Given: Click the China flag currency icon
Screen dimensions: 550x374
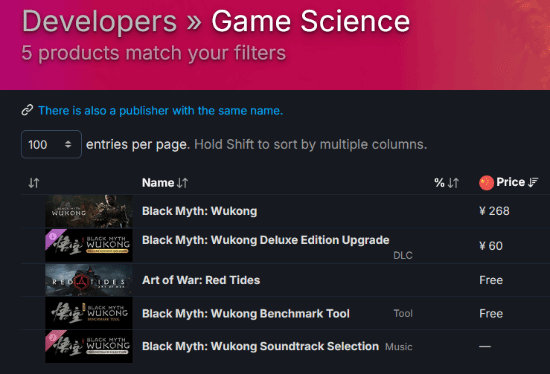Looking at the screenshot, I should tap(487, 183).
